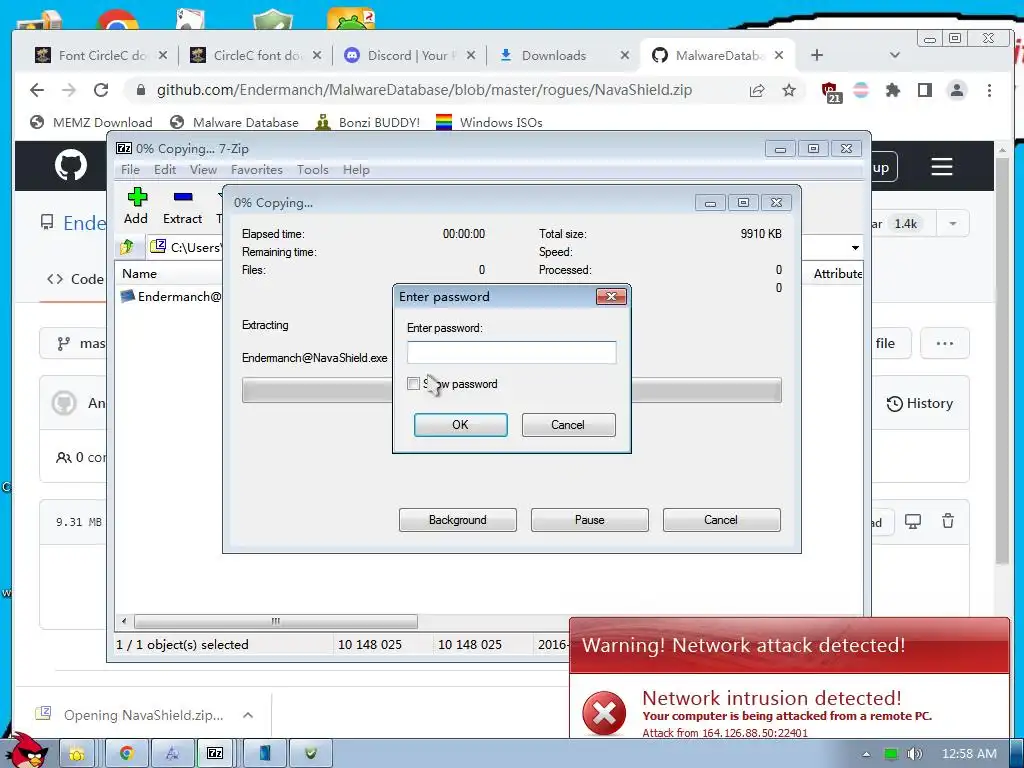
Task: Go up one folder in 7-Zip
Action: (127, 247)
